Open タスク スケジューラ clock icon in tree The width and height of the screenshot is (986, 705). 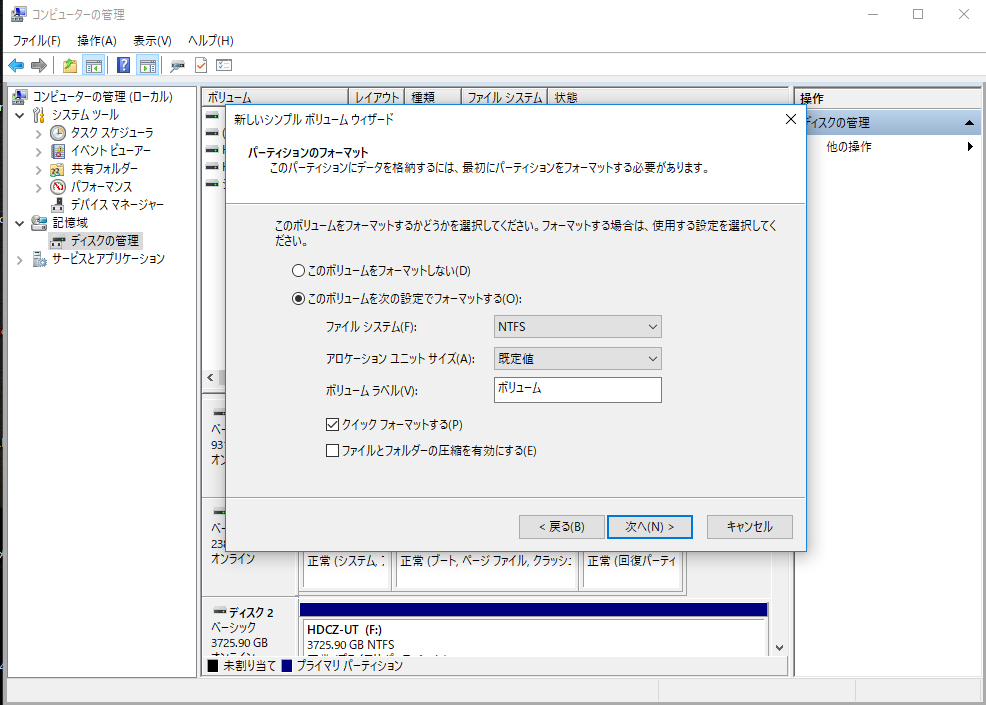point(59,133)
